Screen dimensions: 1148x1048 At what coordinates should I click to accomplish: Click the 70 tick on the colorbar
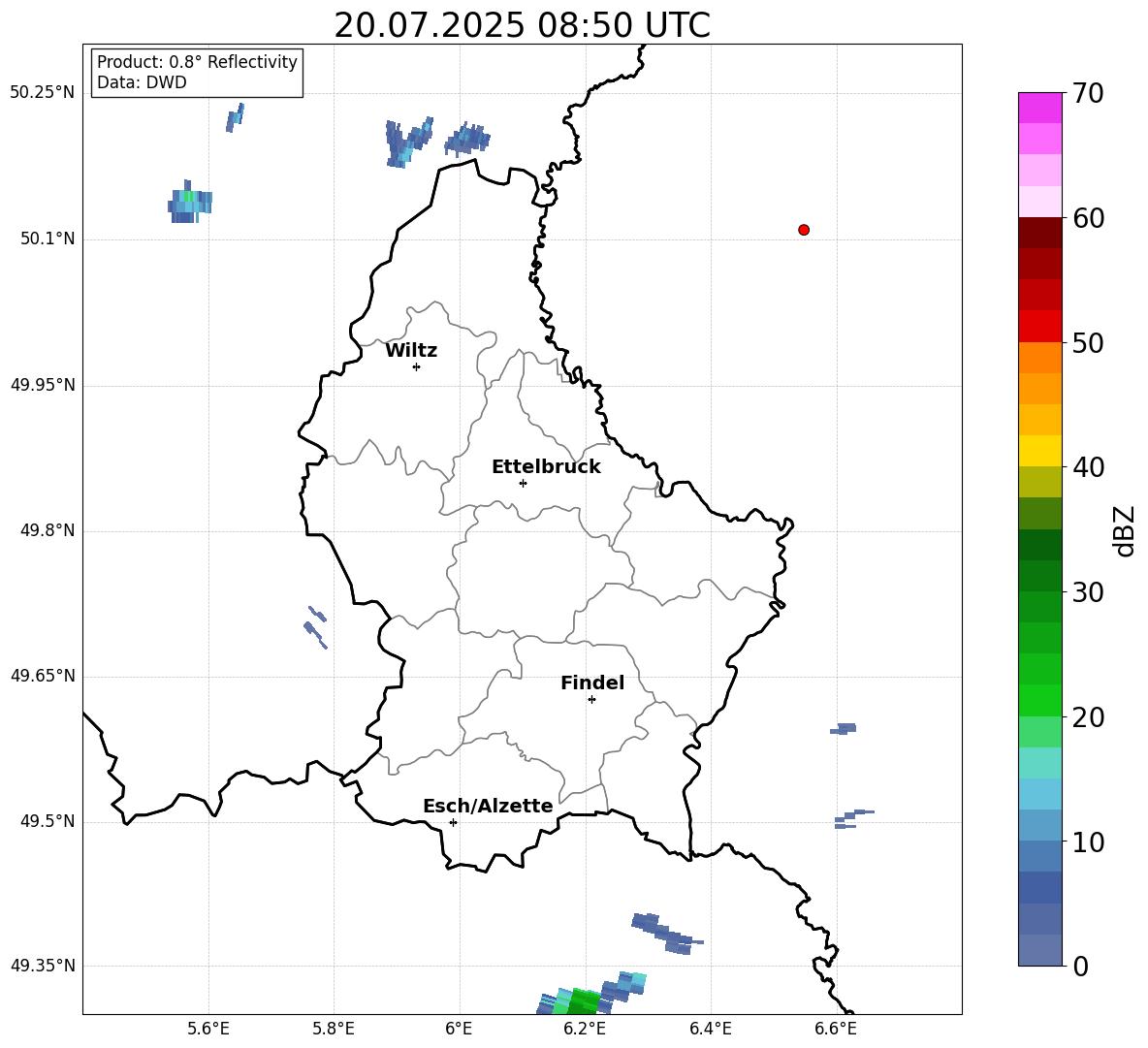pyautogui.click(x=1088, y=94)
